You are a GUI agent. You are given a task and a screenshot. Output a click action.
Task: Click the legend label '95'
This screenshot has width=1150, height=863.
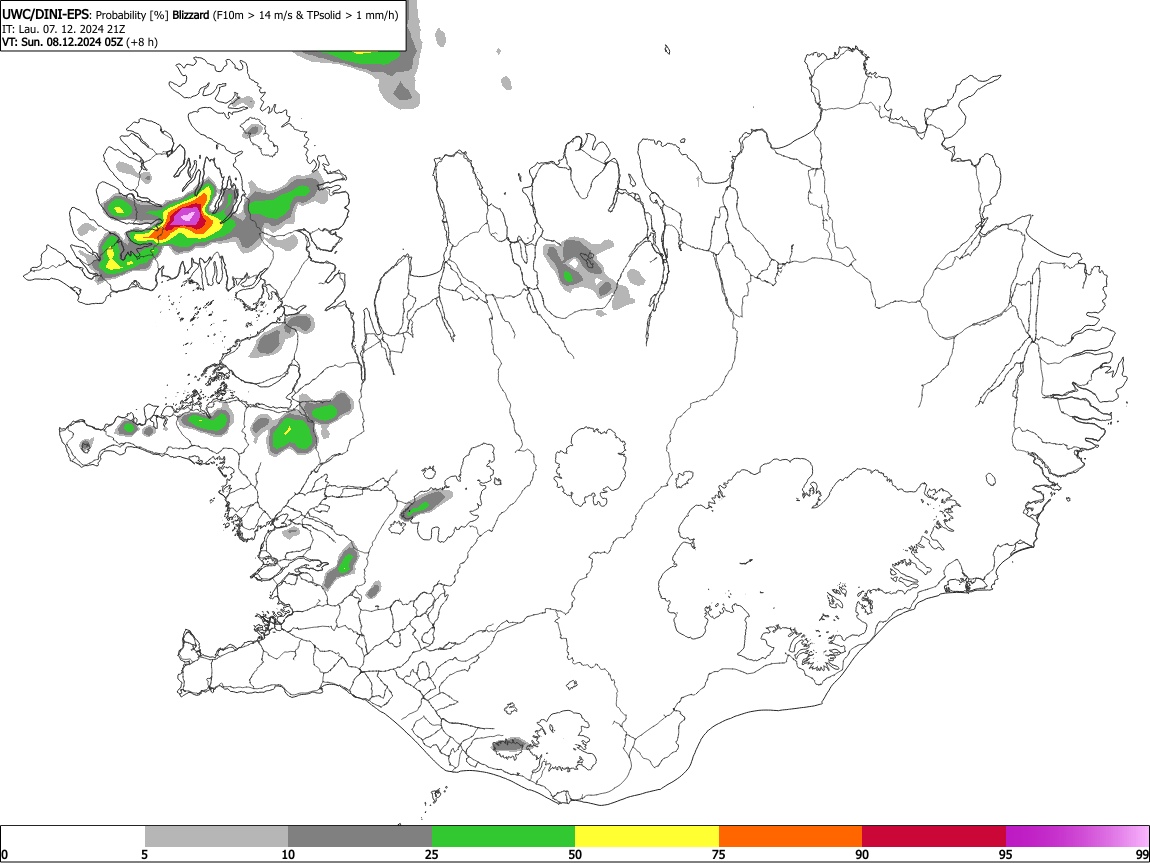coord(1006,854)
